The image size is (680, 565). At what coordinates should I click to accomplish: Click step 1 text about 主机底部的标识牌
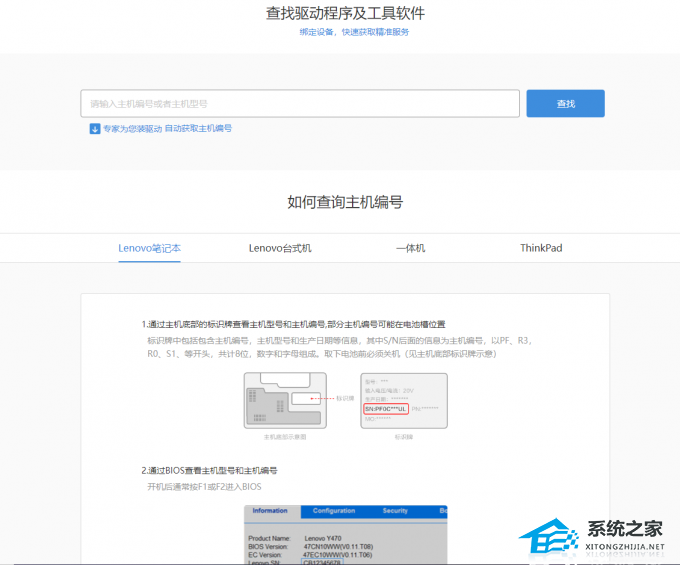294,324
